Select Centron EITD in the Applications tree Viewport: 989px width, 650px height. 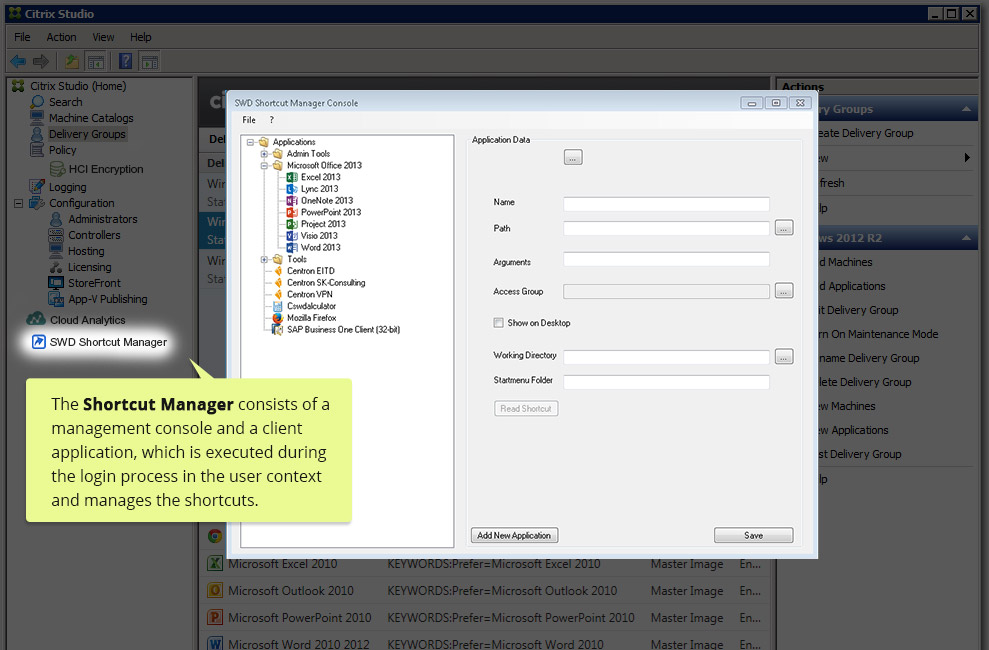310,271
